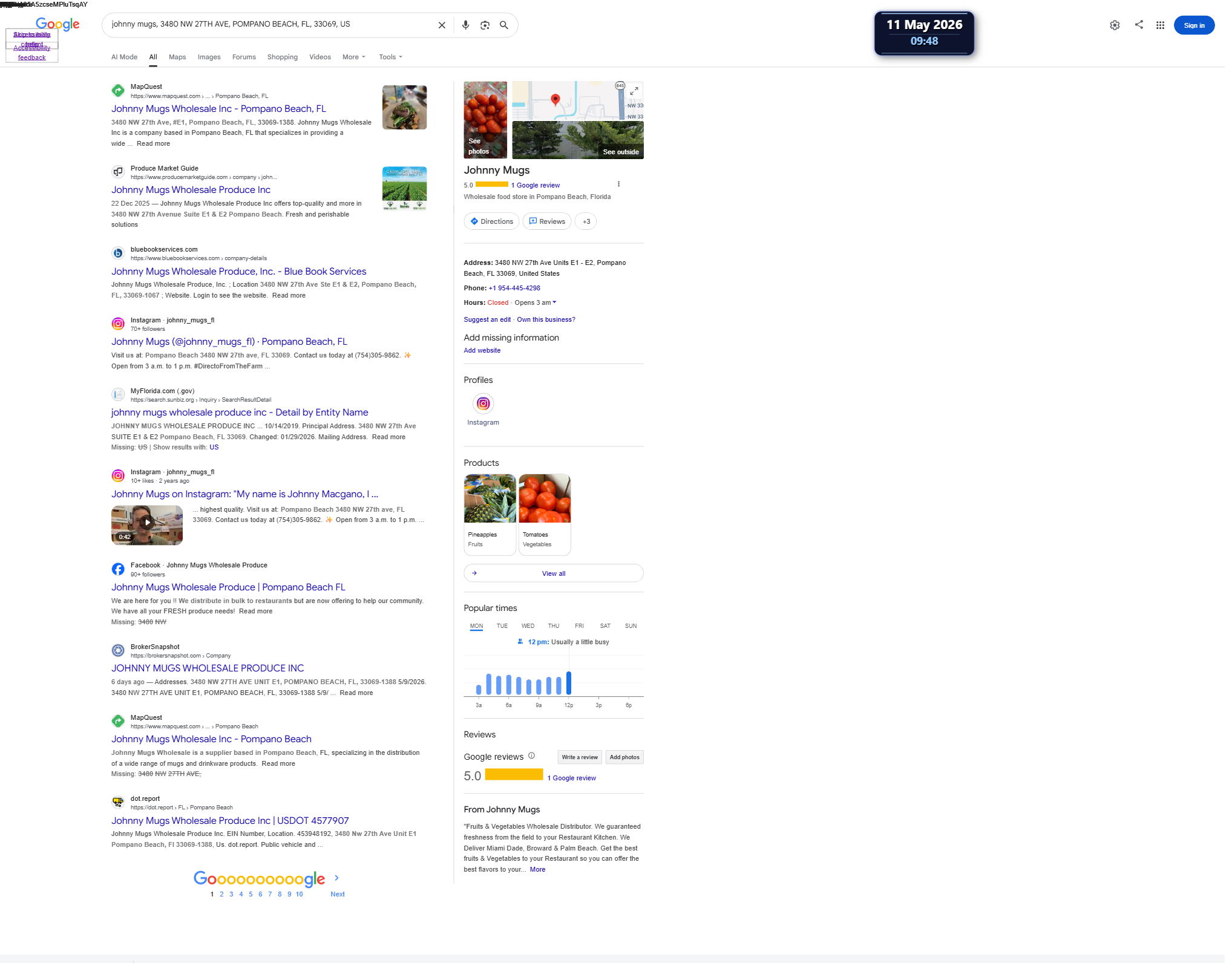Open the Tomatoes product card
This screenshot has width=1232, height=963.
pyautogui.click(x=545, y=514)
